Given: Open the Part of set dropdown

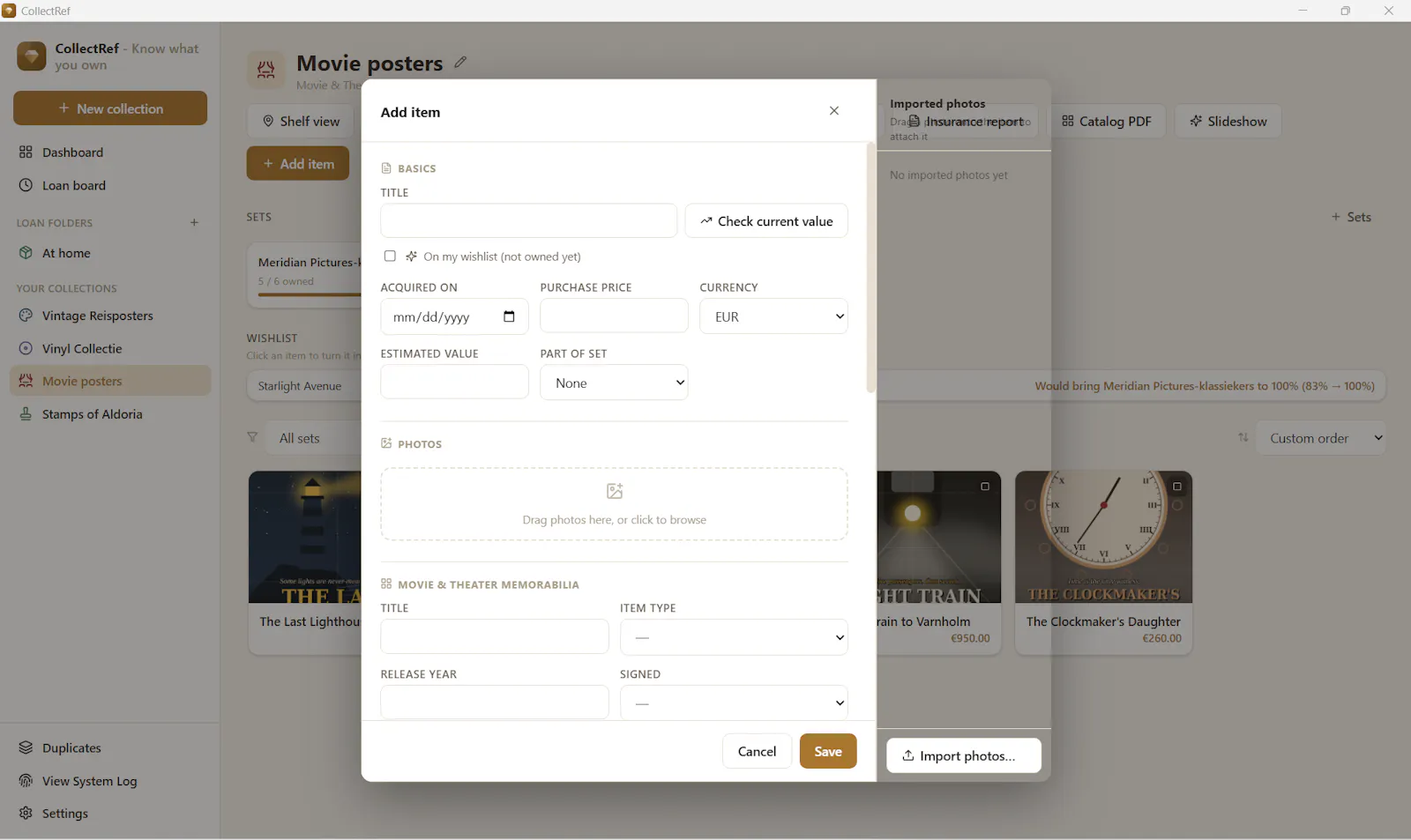Looking at the screenshot, I should 614,383.
